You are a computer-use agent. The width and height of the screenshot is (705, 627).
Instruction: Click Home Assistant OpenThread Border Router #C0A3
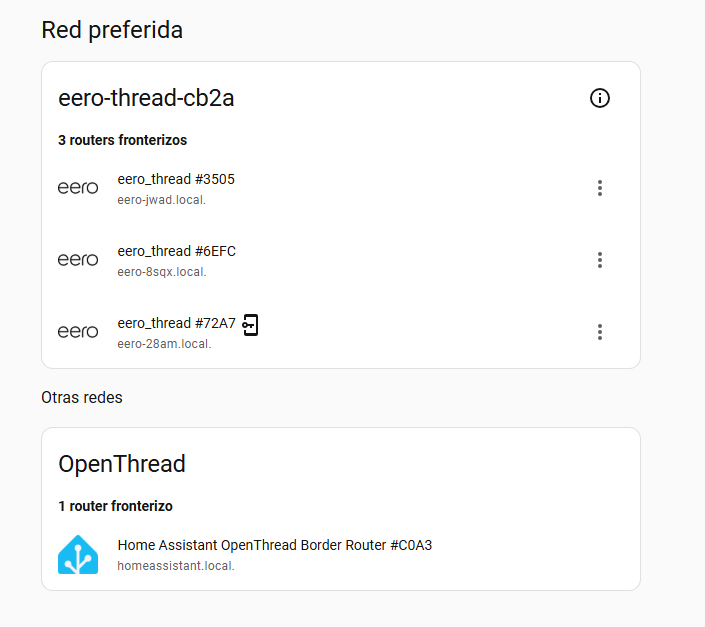click(x=274, y=545)
